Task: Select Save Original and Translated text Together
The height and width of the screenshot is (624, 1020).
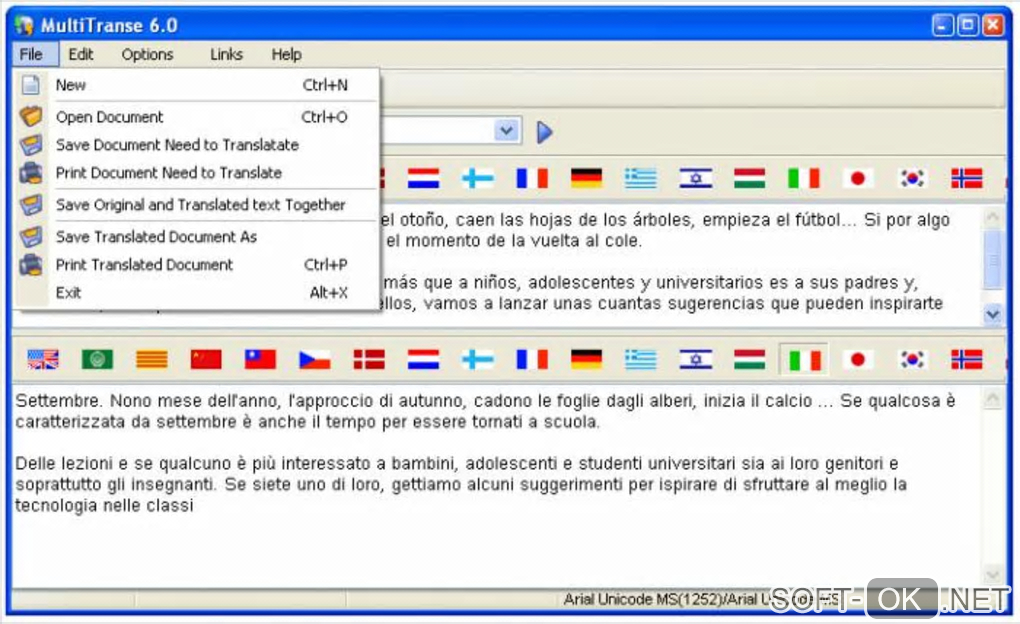Action: coord(196,205)
